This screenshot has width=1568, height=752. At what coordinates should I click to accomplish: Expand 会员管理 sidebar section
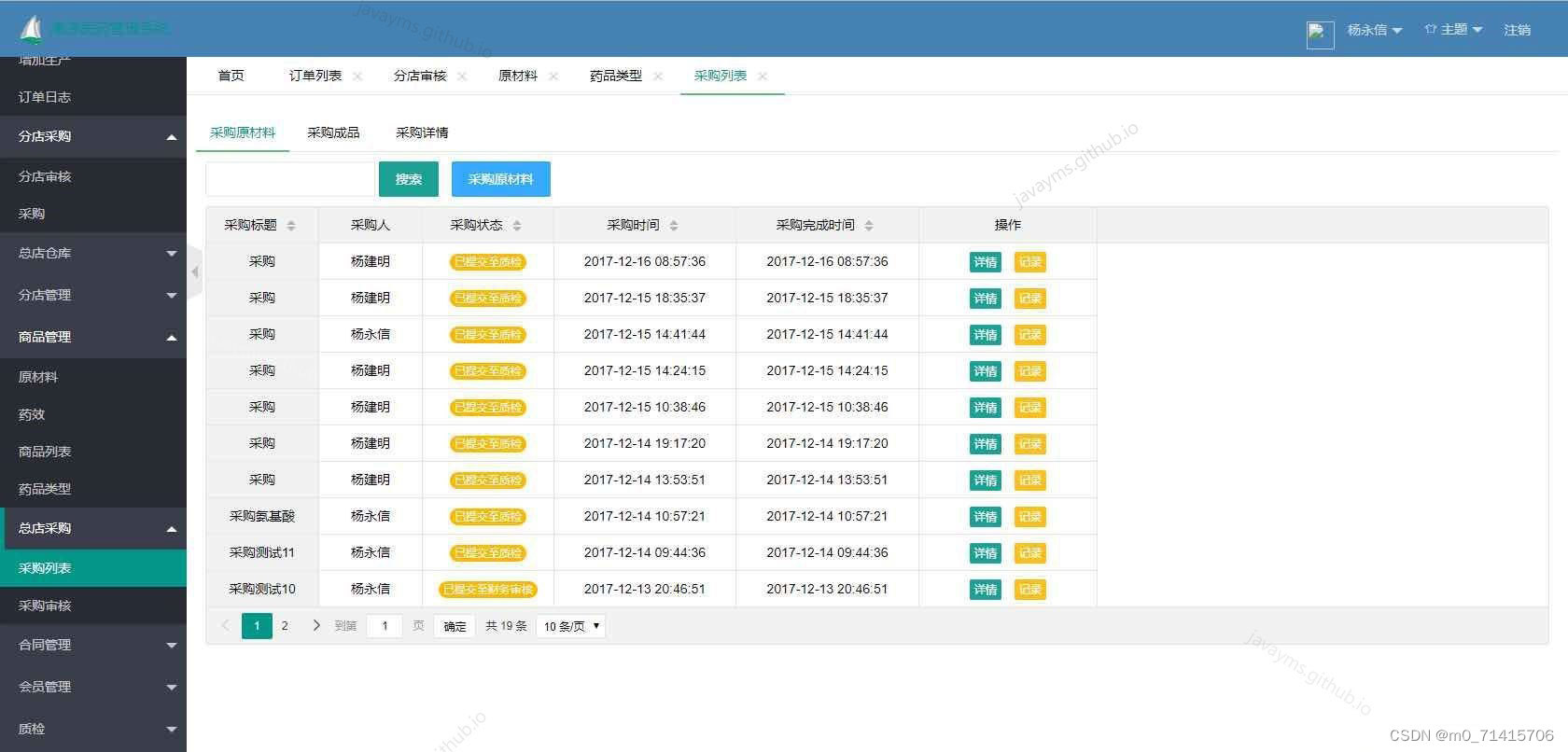[x=93, y=687]
